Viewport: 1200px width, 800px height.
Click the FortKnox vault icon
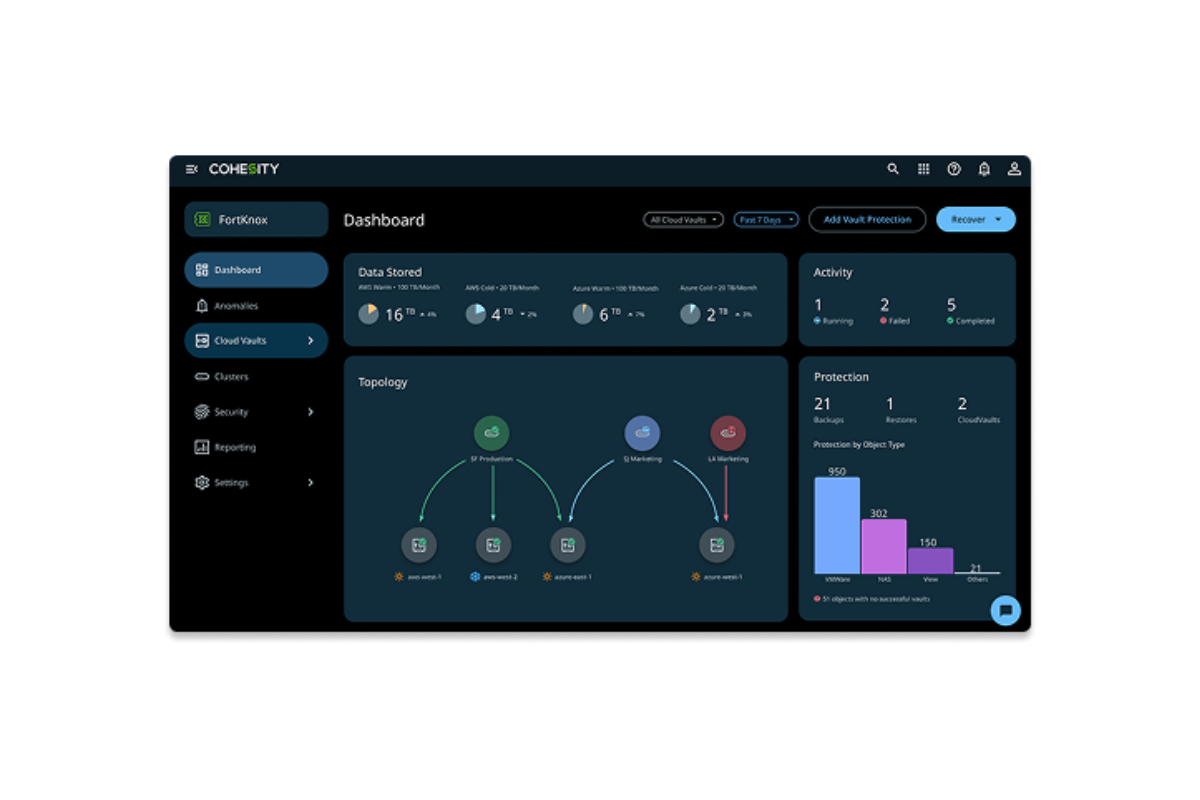pyautogui.click(x=202, y=219)
